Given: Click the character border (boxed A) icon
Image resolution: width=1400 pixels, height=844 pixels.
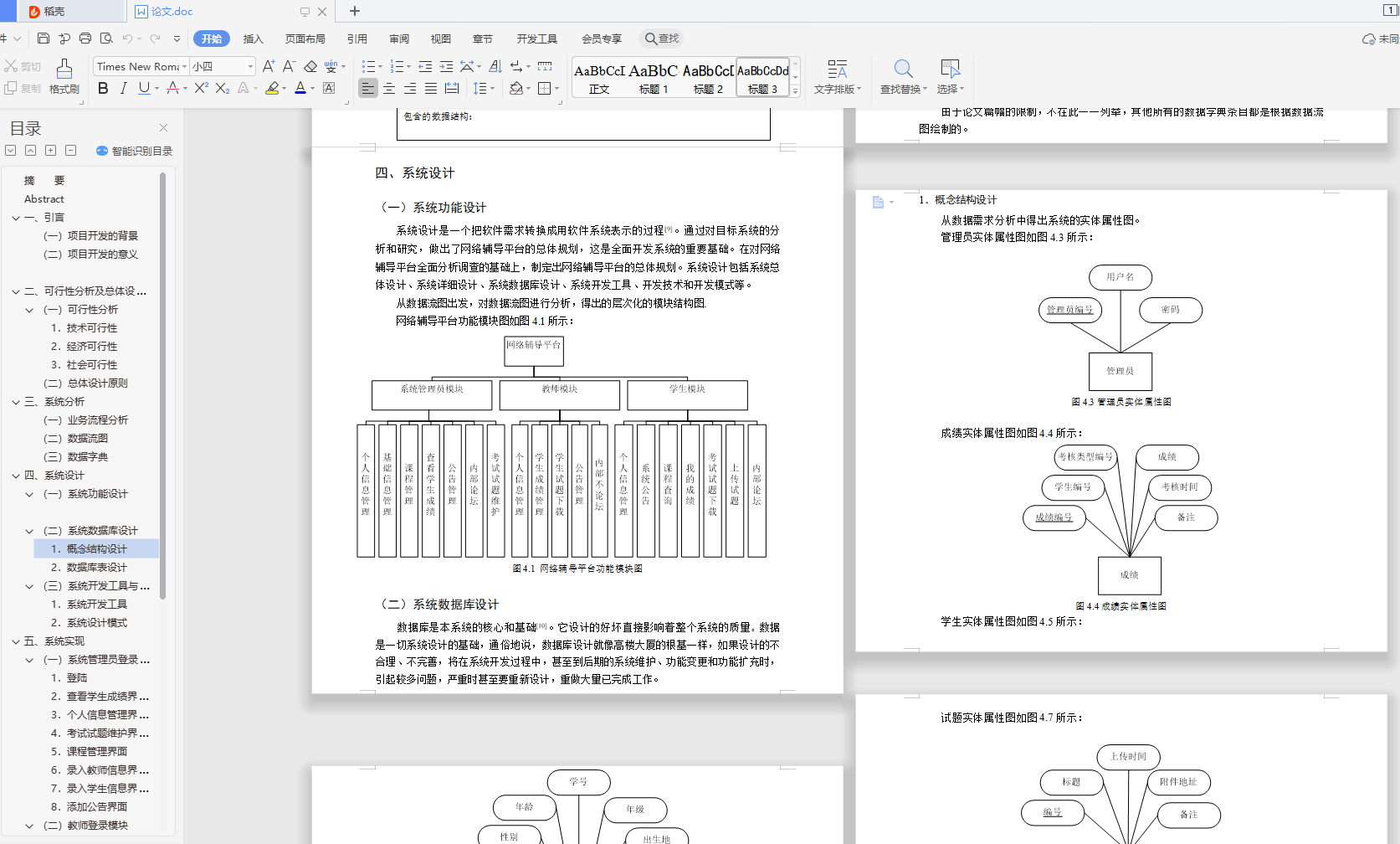Looking at the screenshot, I should point(329,88).
